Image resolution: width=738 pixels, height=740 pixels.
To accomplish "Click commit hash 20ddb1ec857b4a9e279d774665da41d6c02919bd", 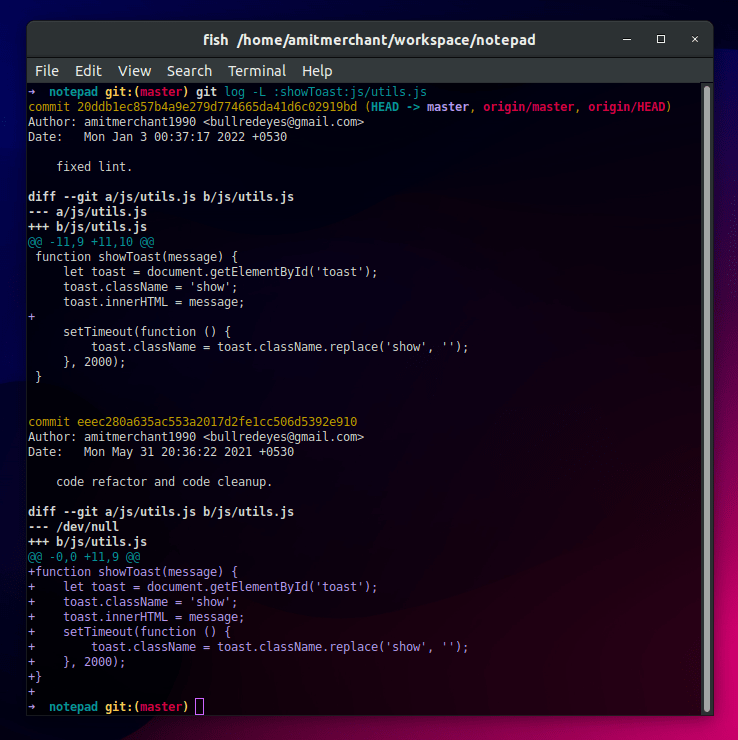I will [217, 107].
